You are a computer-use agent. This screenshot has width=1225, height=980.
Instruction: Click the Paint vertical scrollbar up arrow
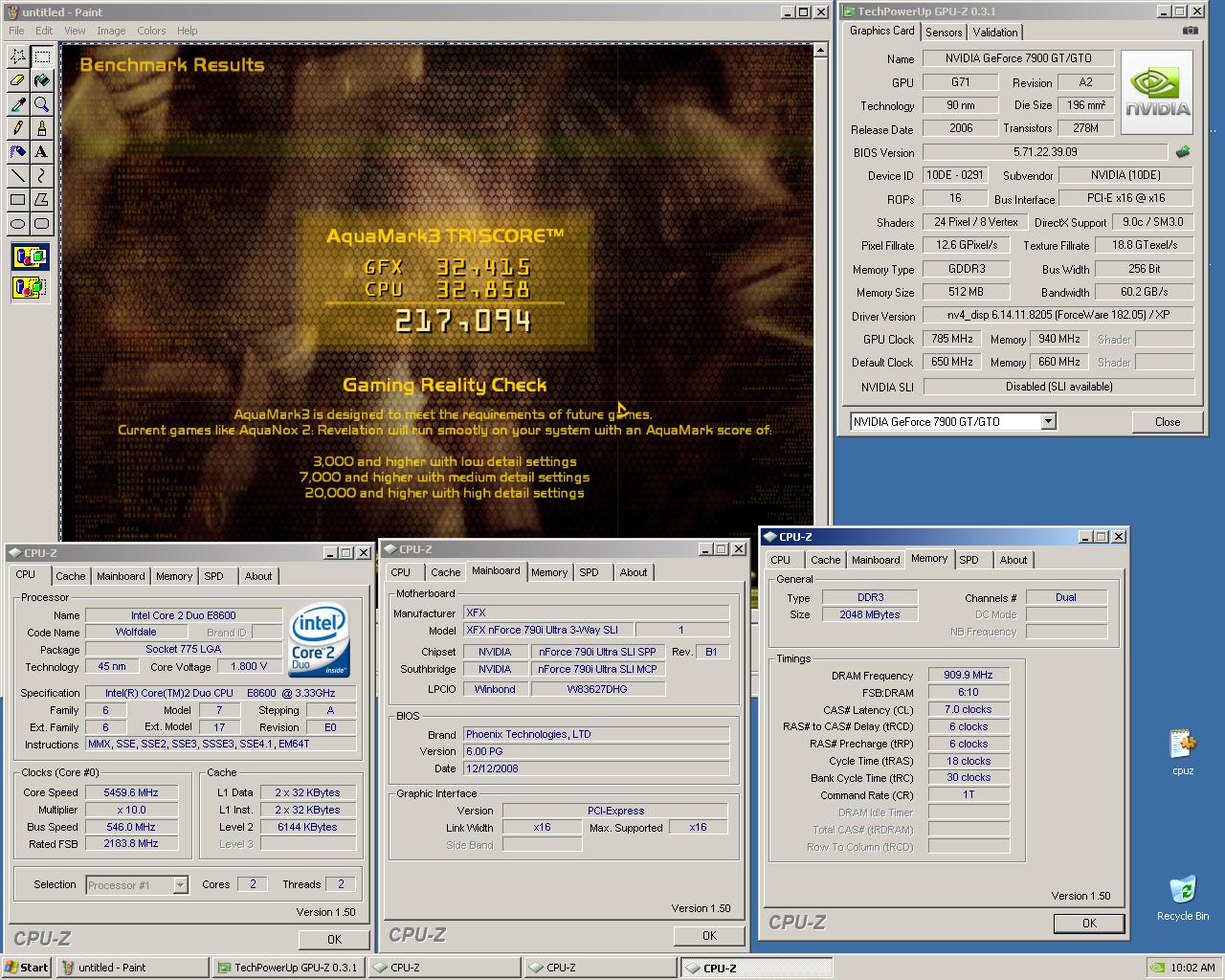tap(820, 50)
